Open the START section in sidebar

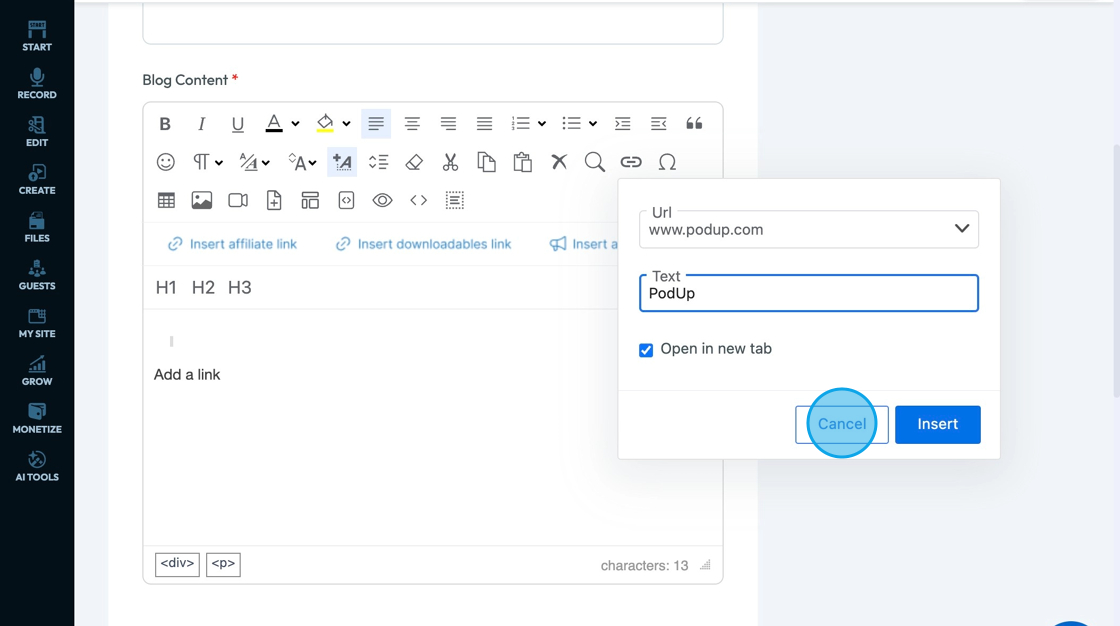click(37, 36)
